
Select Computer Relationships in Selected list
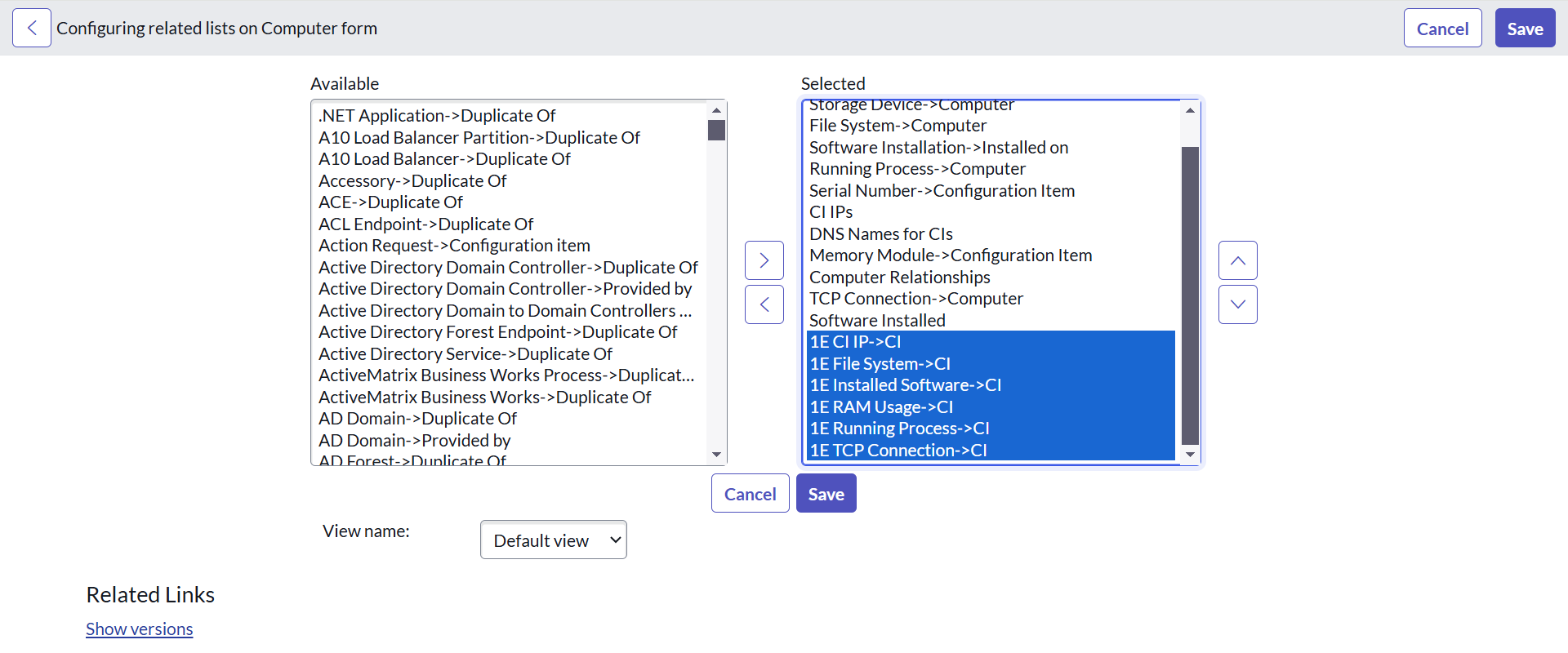[899, 278]
